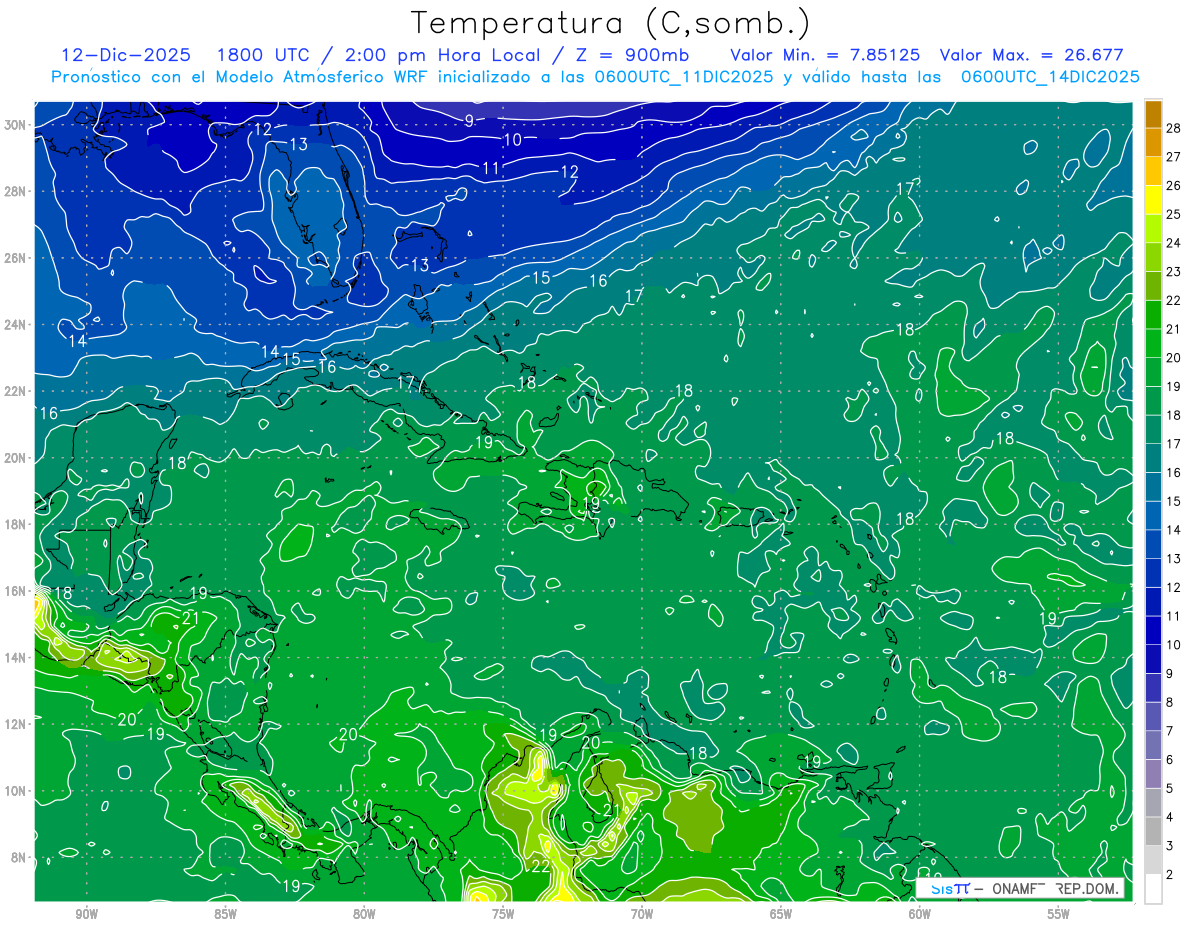
Task: Click the '10' contour label on the map
Action: coord(512,140)
